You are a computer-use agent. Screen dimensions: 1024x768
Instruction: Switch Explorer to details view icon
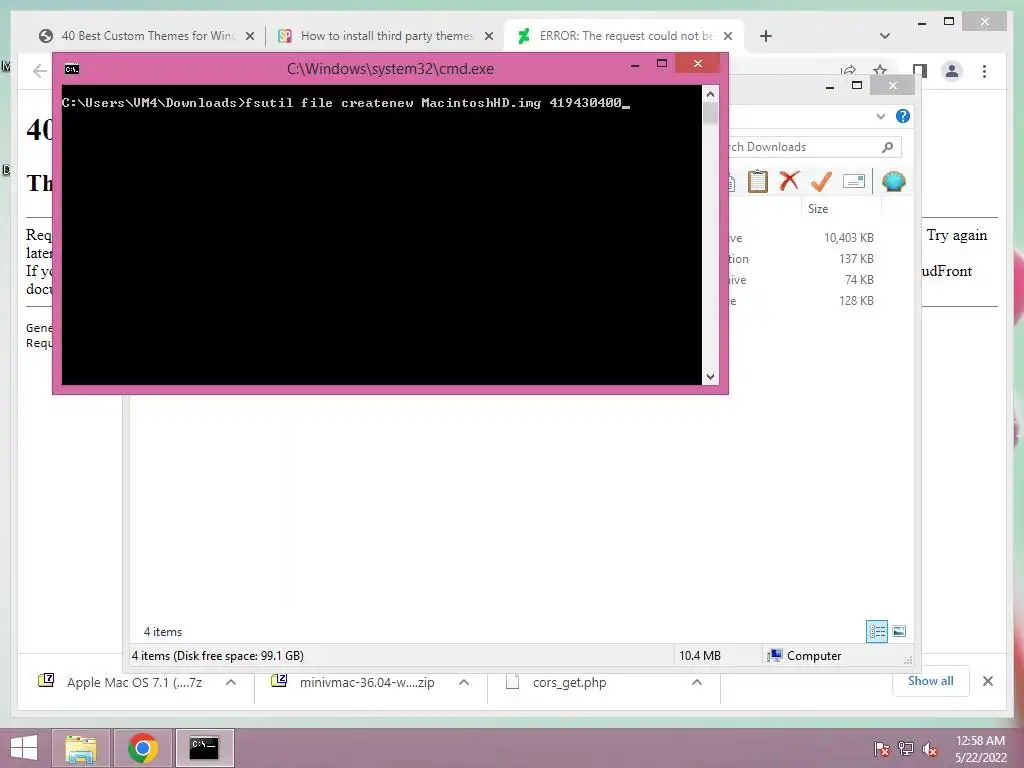[876, 631]
